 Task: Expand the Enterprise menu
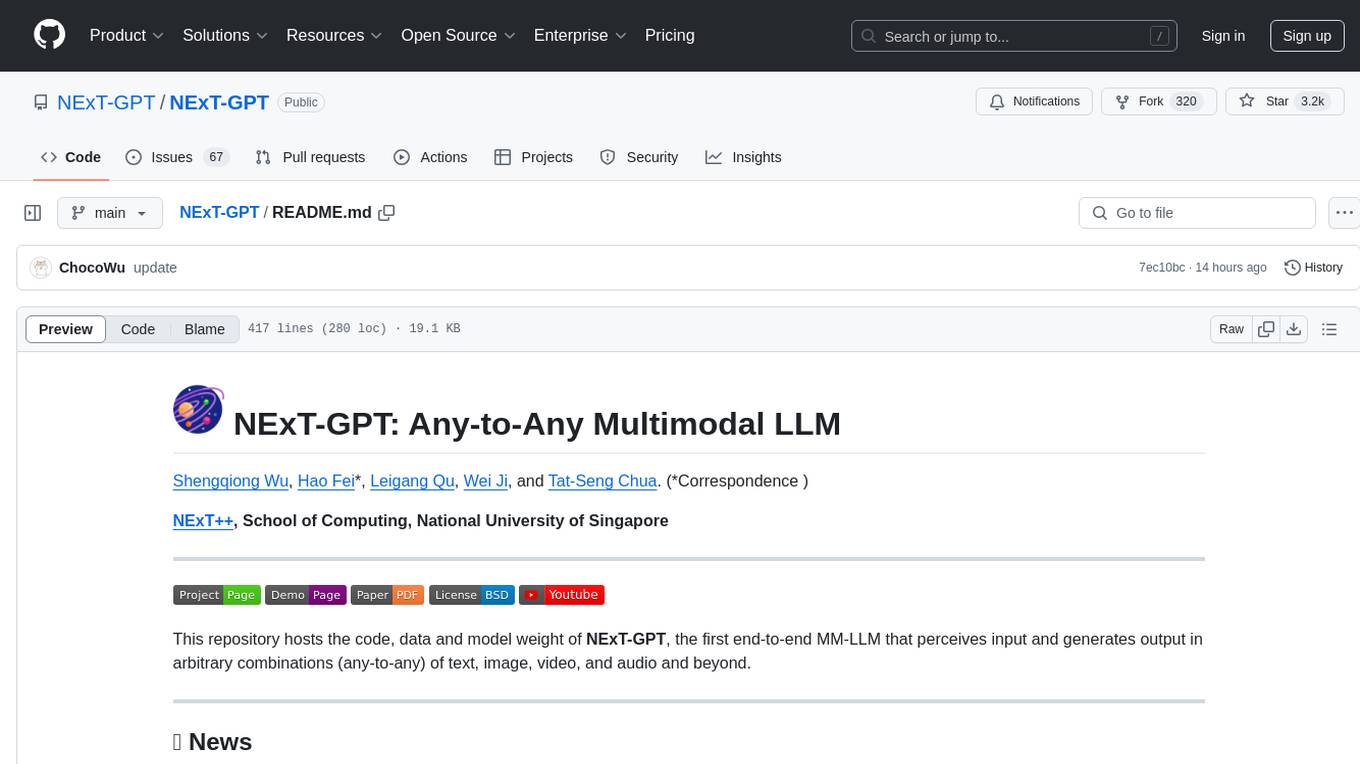[x=580, y=35]
